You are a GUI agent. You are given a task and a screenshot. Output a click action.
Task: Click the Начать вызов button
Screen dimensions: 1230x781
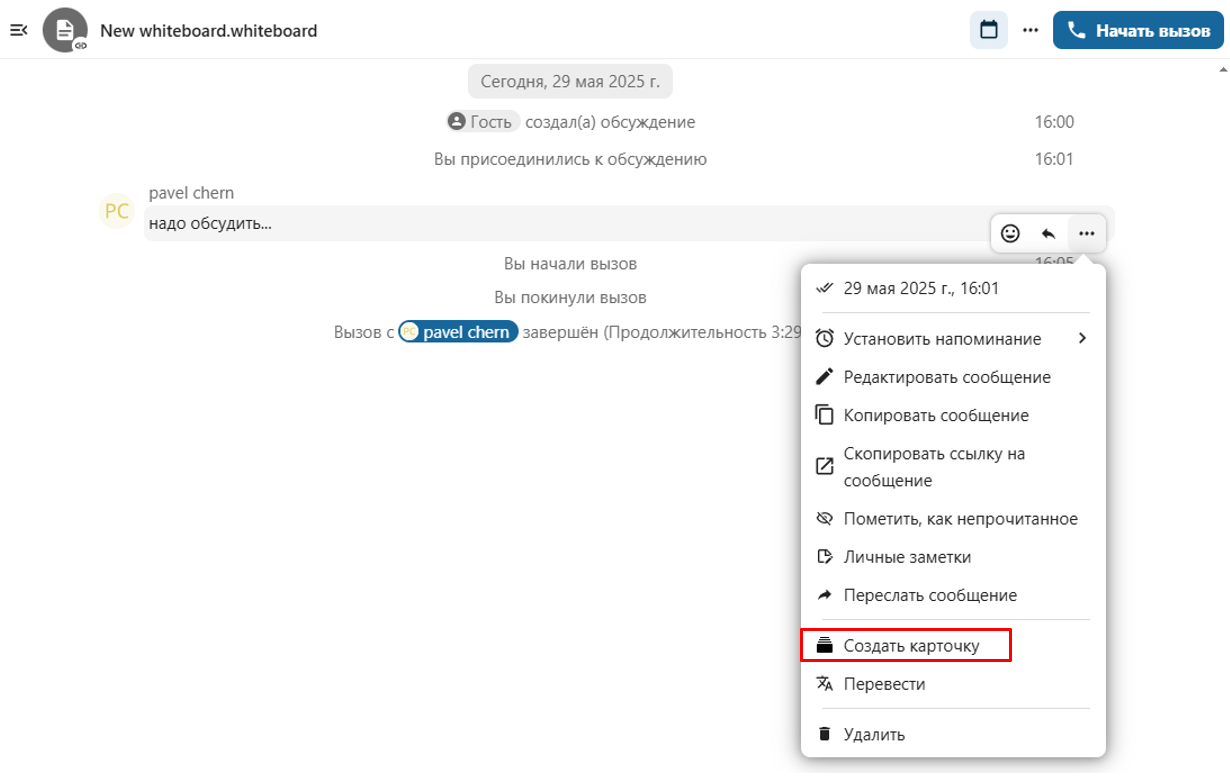[x=1137, y=30]
